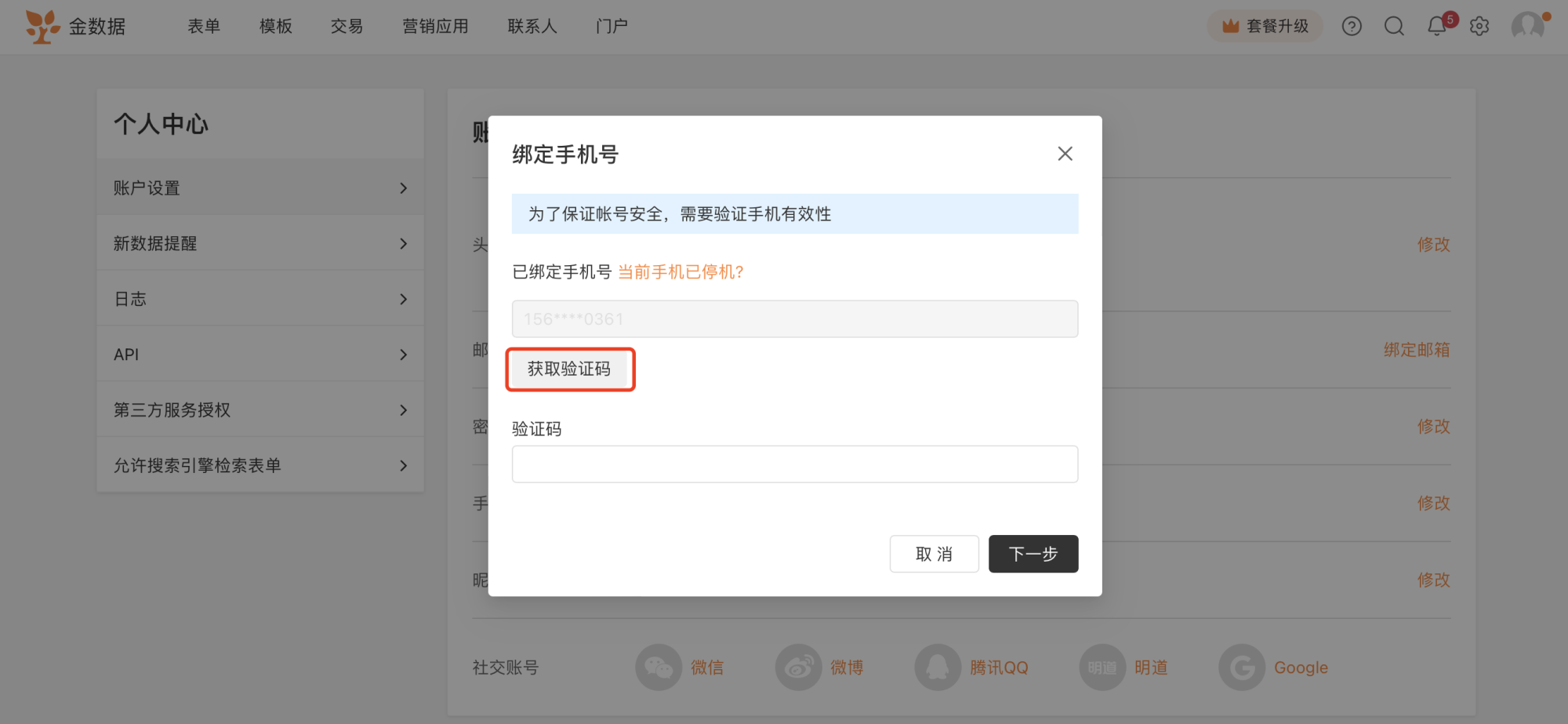Close the 绑定手机号 dialog
The width and height of the screenshot is (1568, 724).
(x=1065, y=154)
